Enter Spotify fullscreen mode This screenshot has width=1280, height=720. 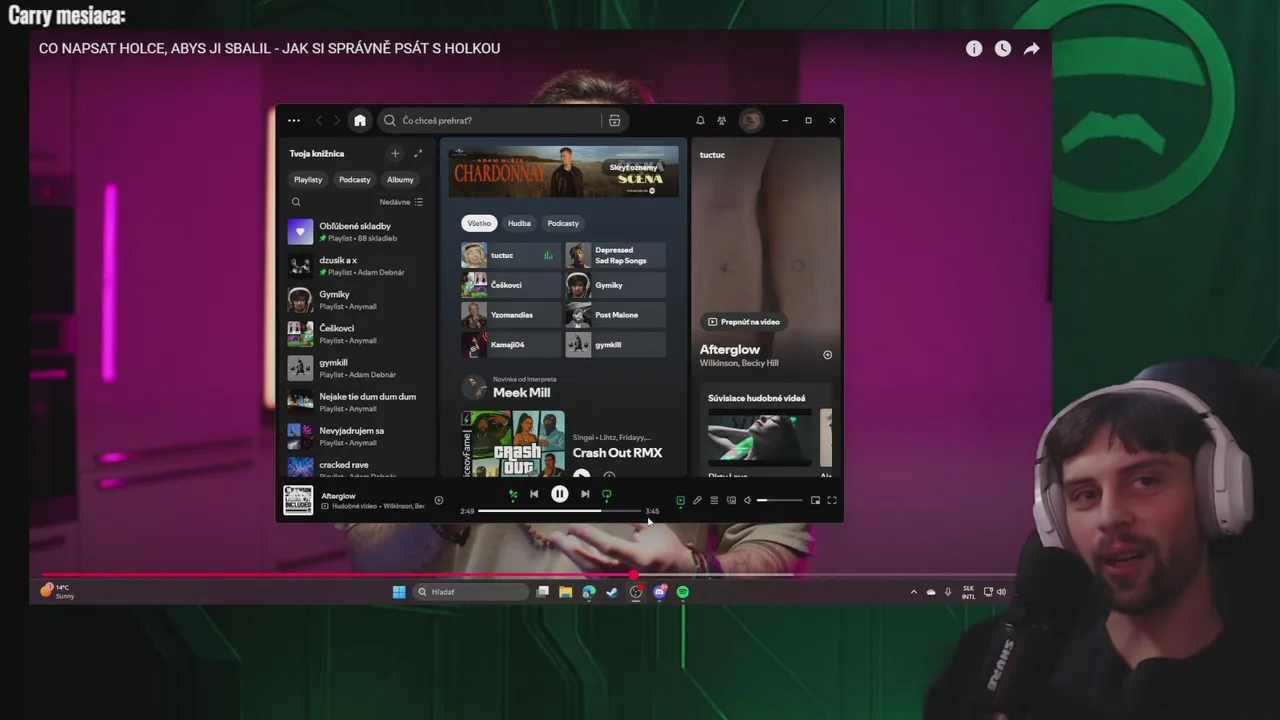click(x=831, y=500)
